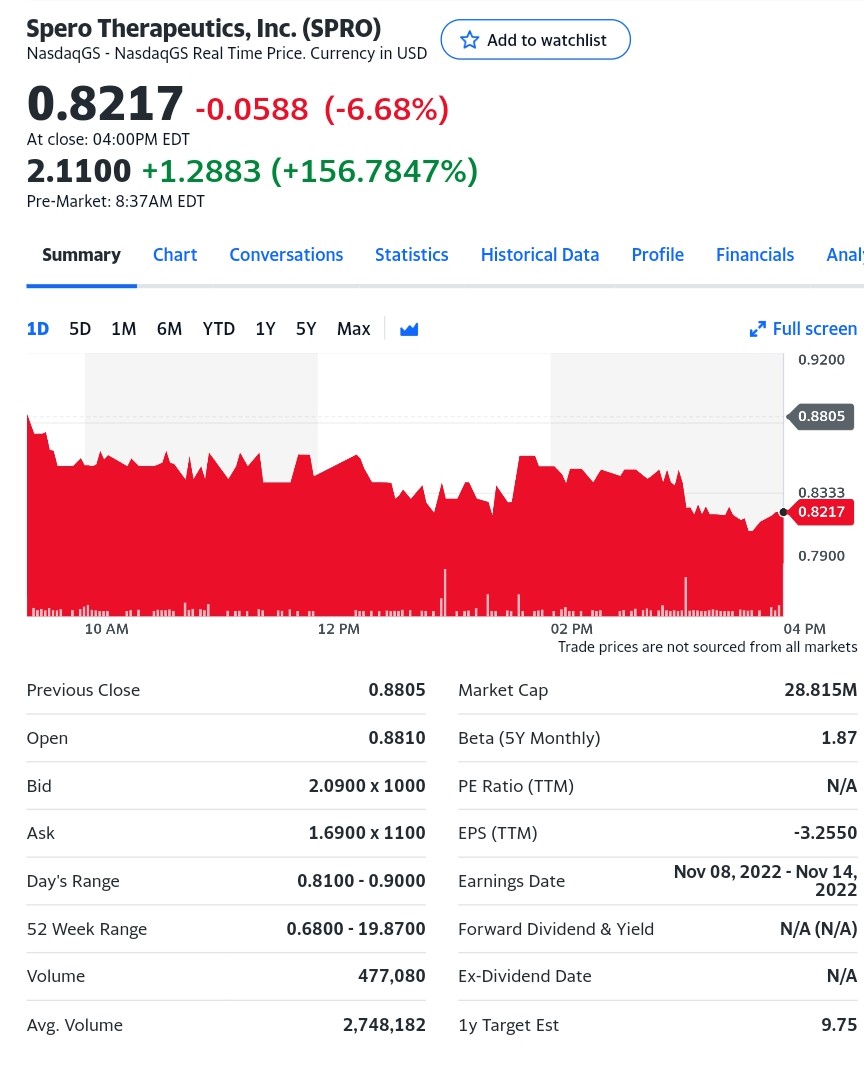
Task: Click Day's Range value 0.8100 - 0.9000
Action: click(x=361, y=881)
